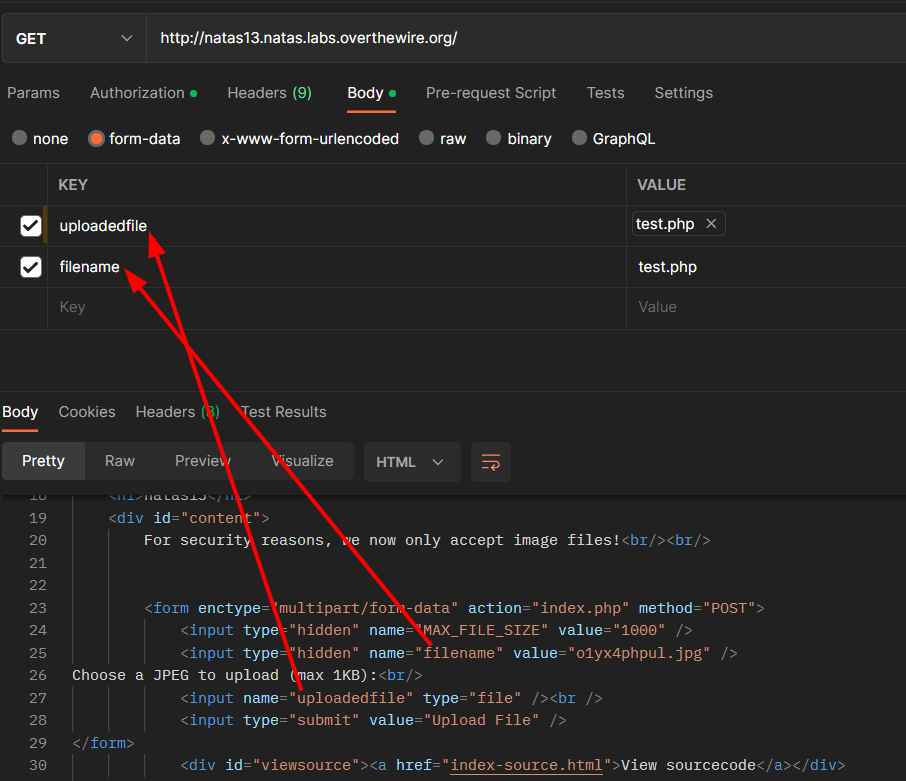Click the Pretty response view button
The height and width of the screenshot is (781, 906).
pyautogui.click(x=43, y=461)
